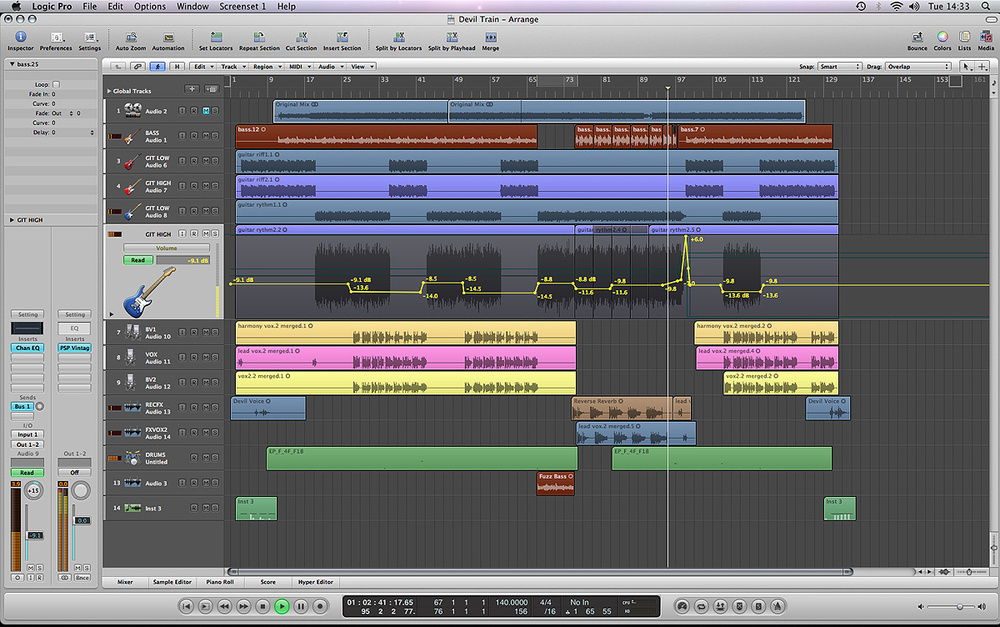Open the Drag Overlap dropdown

pos(918,66)
